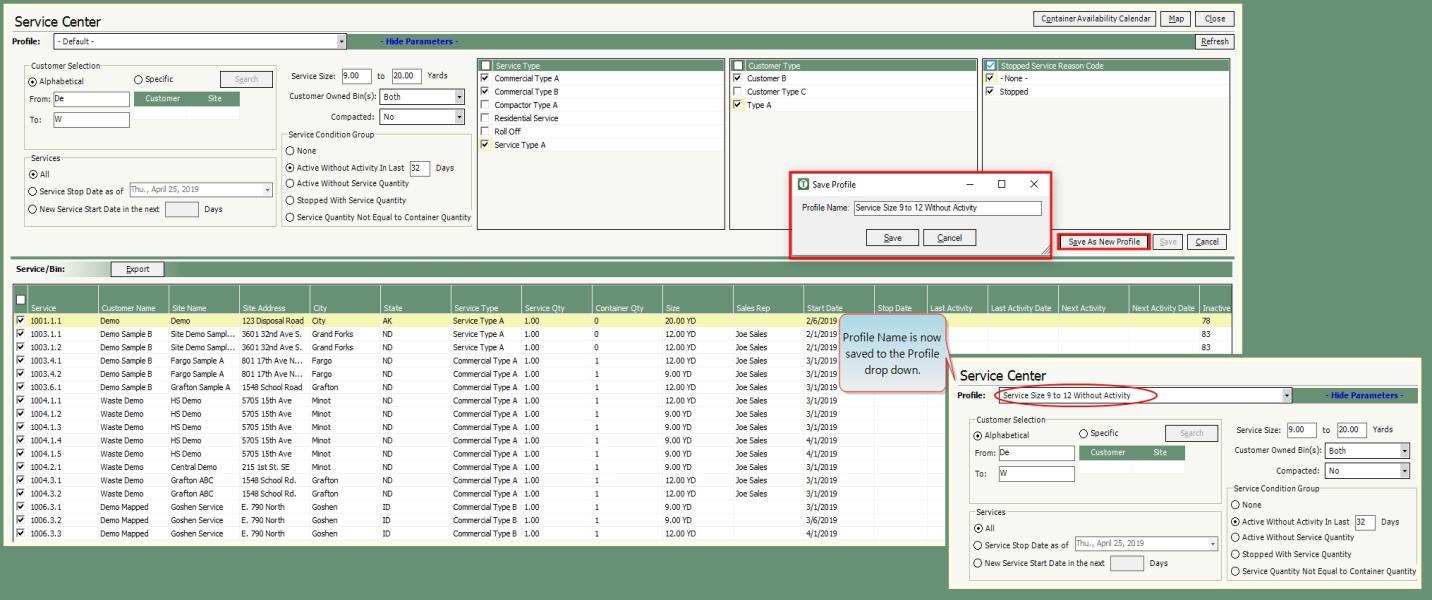
Task: Toggle the Service Type header select-all checkbox
Action: click(486, 66)
